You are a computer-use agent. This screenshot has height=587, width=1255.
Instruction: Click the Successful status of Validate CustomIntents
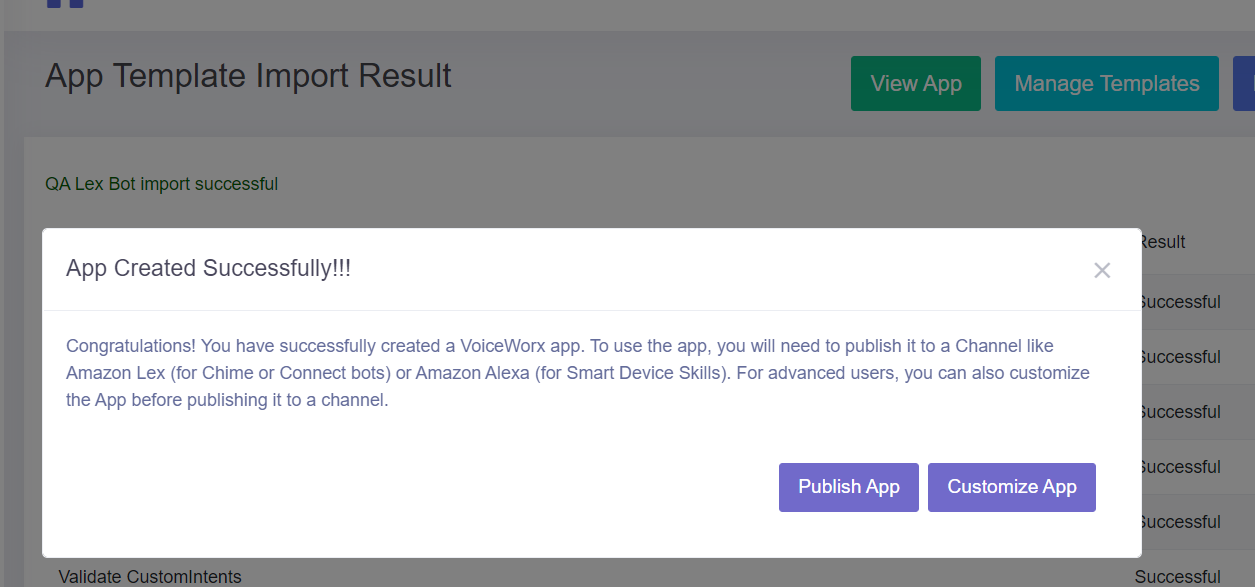pyautogui.click(x=1177, y=576)
